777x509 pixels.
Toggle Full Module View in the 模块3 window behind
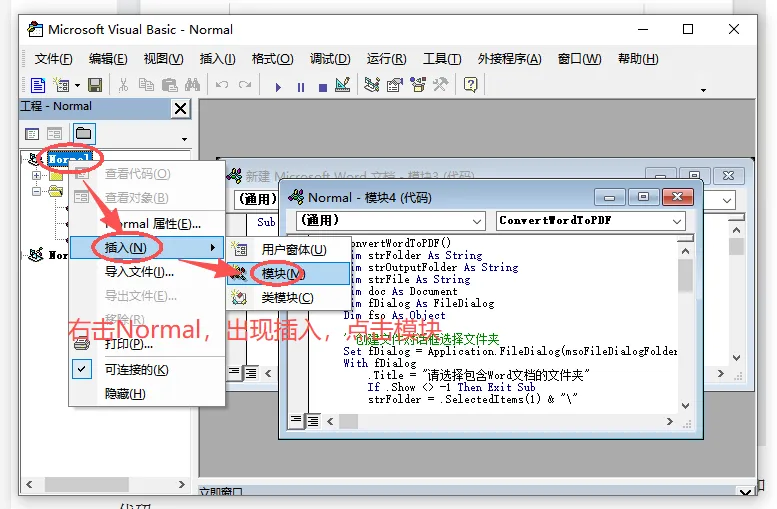coord(252,373)
